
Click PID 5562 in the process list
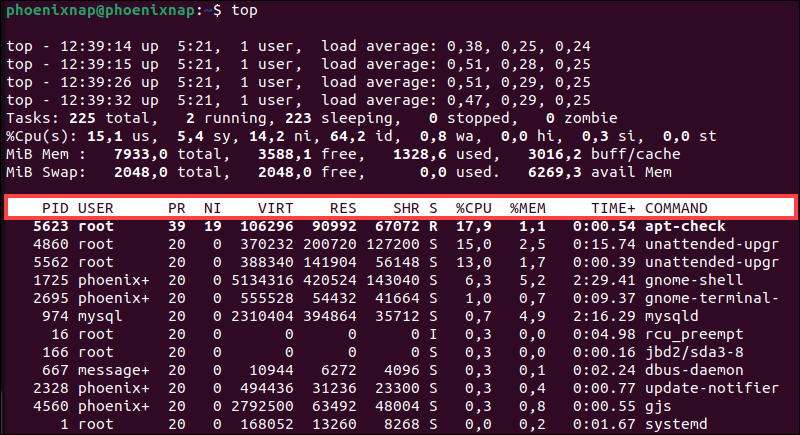[51, 262]
